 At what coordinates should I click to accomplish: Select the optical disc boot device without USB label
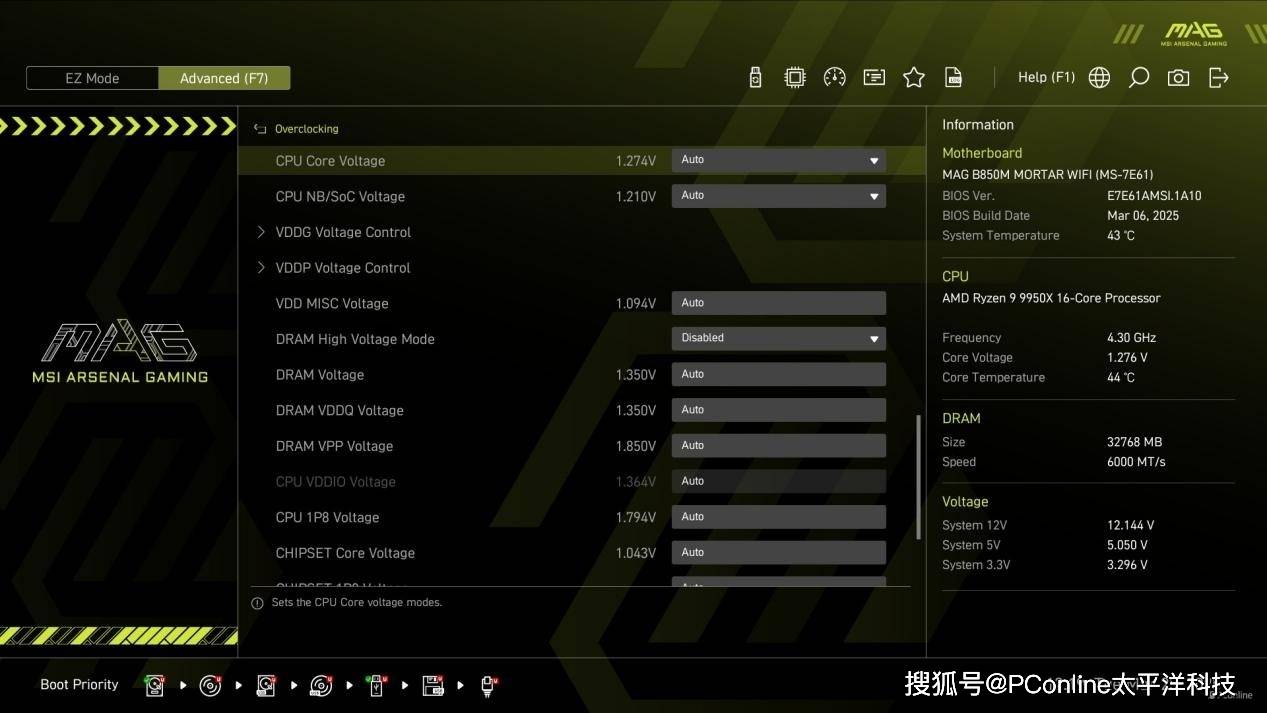coord(210,685)
